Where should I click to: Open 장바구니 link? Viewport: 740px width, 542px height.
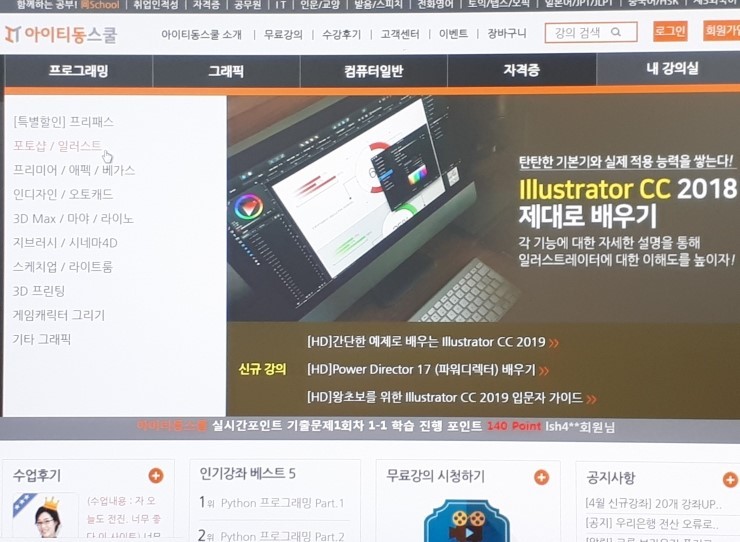pyautogui.click(x=507, y=34)
